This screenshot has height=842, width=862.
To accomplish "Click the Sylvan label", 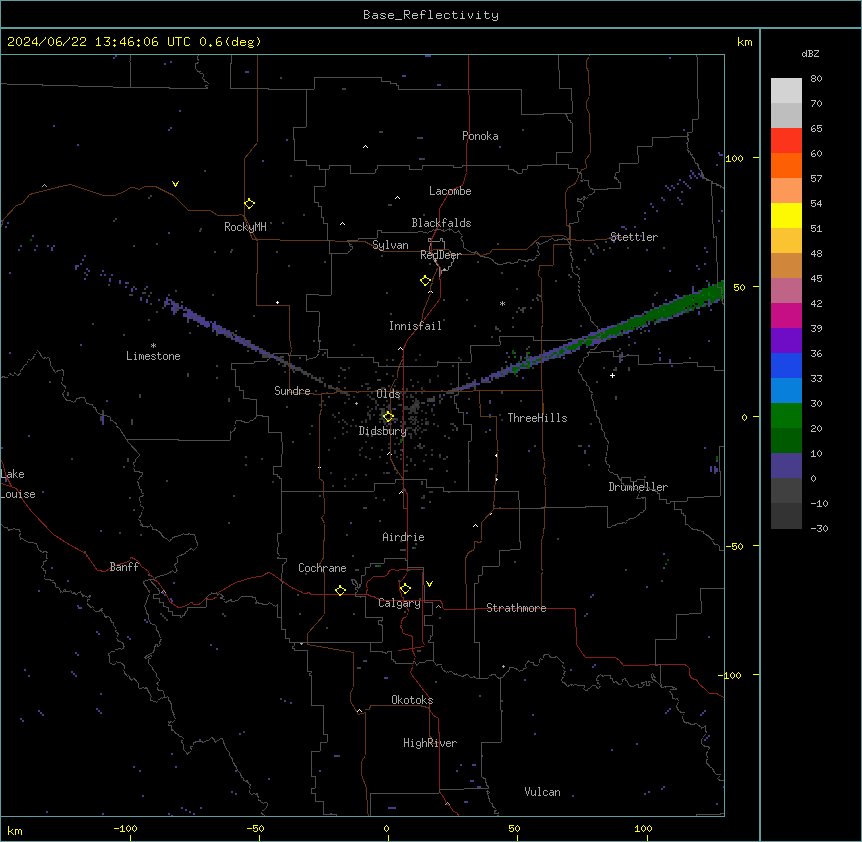I will pos(390,245).
